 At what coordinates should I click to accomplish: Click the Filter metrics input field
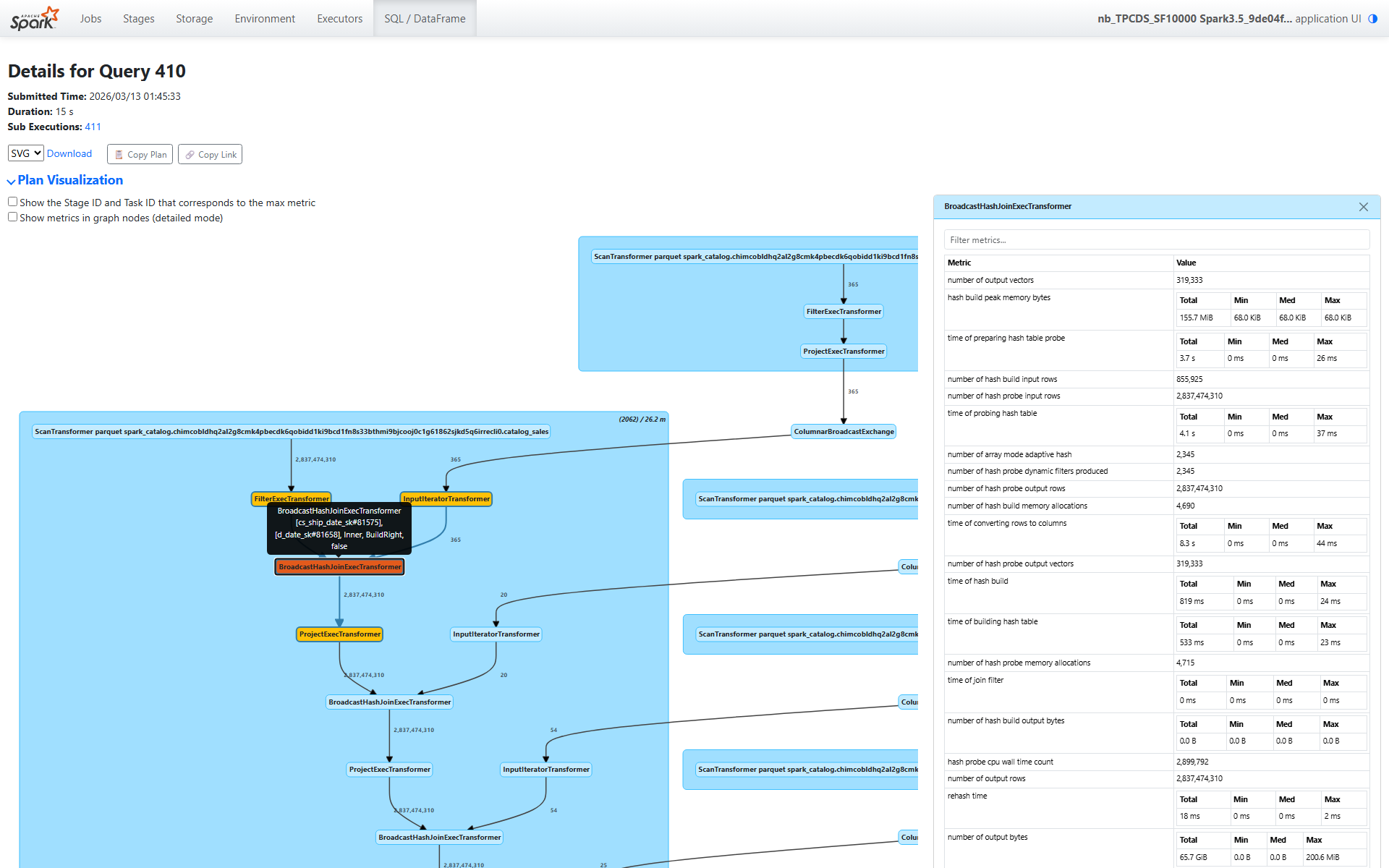tap(1156, 240)
